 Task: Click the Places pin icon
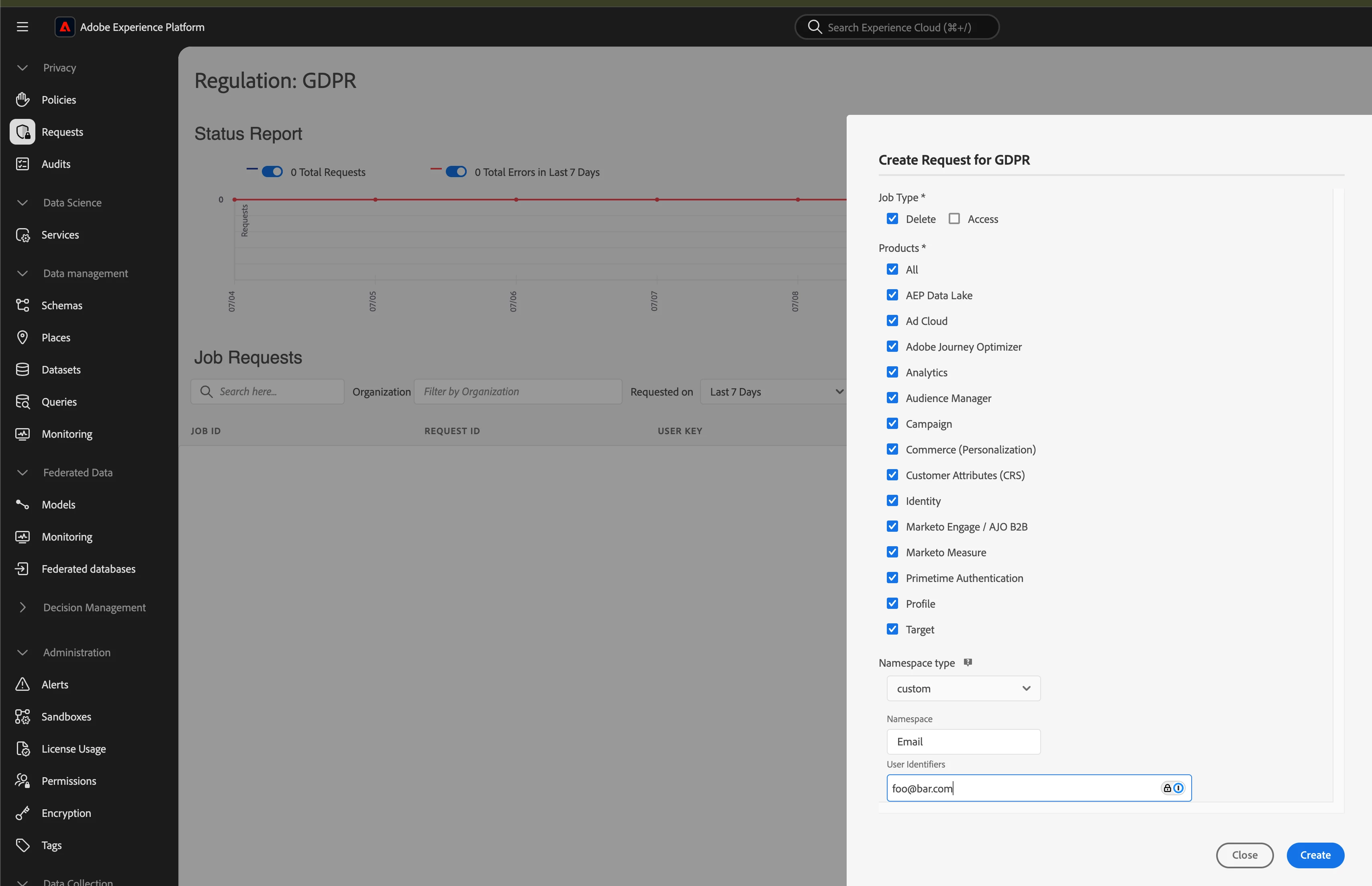click(22, 338)
